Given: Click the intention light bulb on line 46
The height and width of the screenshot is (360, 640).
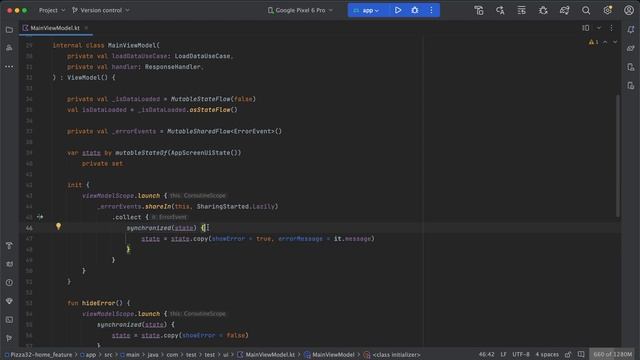Looking at the screenshot, I should pyautogui.click(x=58, y=227).
